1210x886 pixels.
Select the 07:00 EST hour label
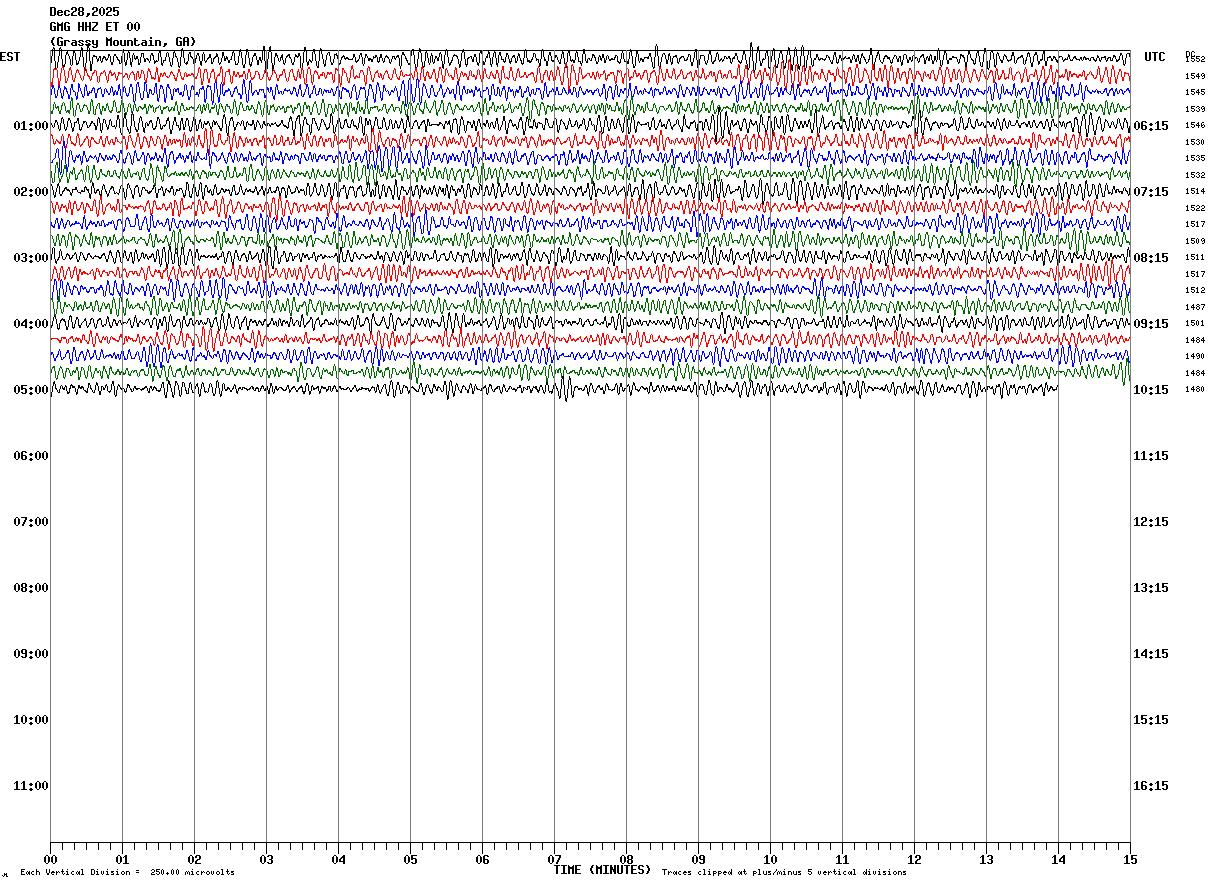[x=31, y=522]
